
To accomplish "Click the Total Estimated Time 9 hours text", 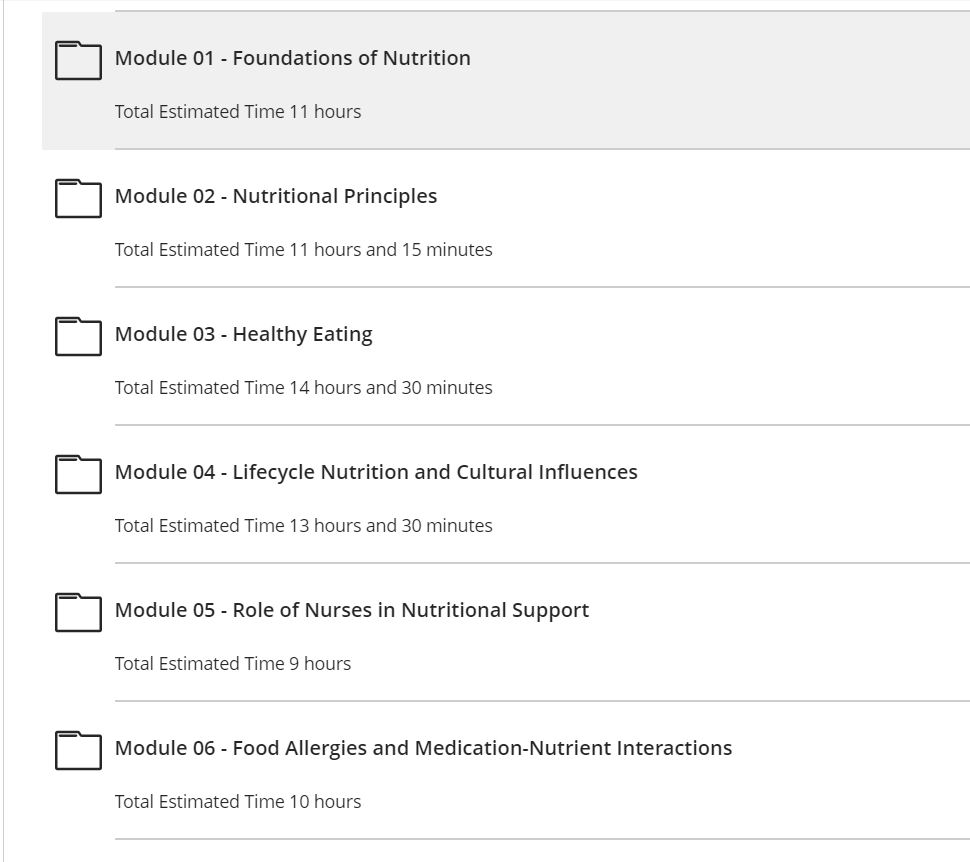I will click(x=233, y=663).
